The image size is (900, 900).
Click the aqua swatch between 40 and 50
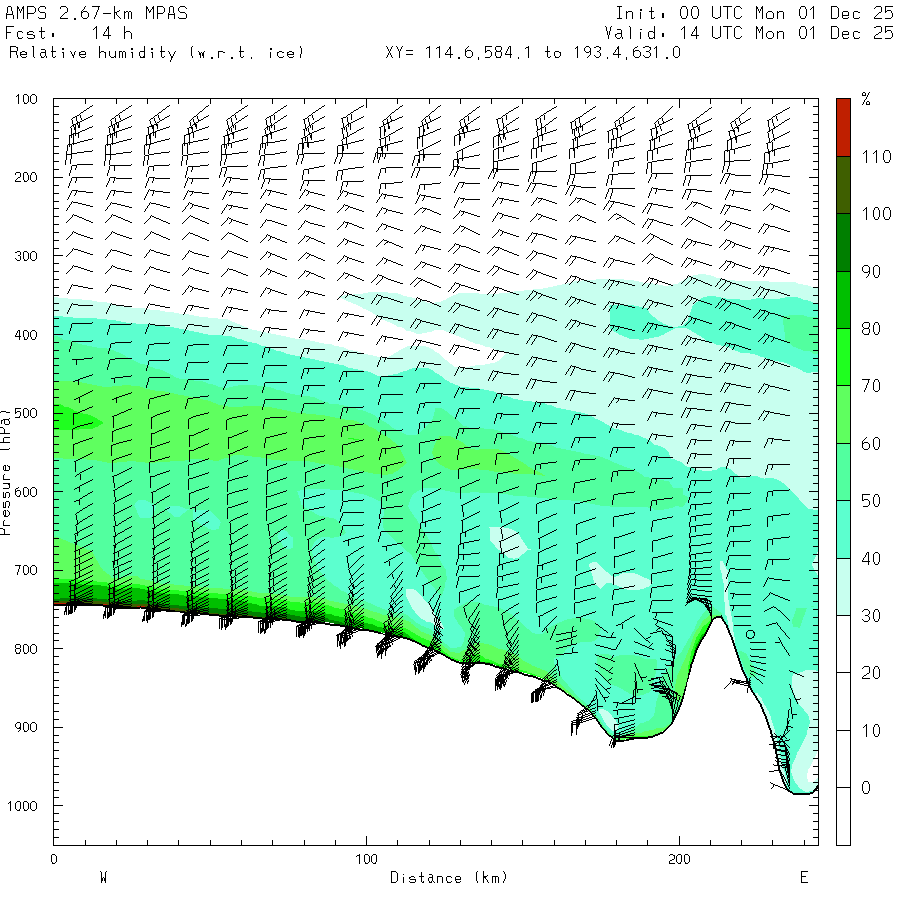click(x=843, y=529)
